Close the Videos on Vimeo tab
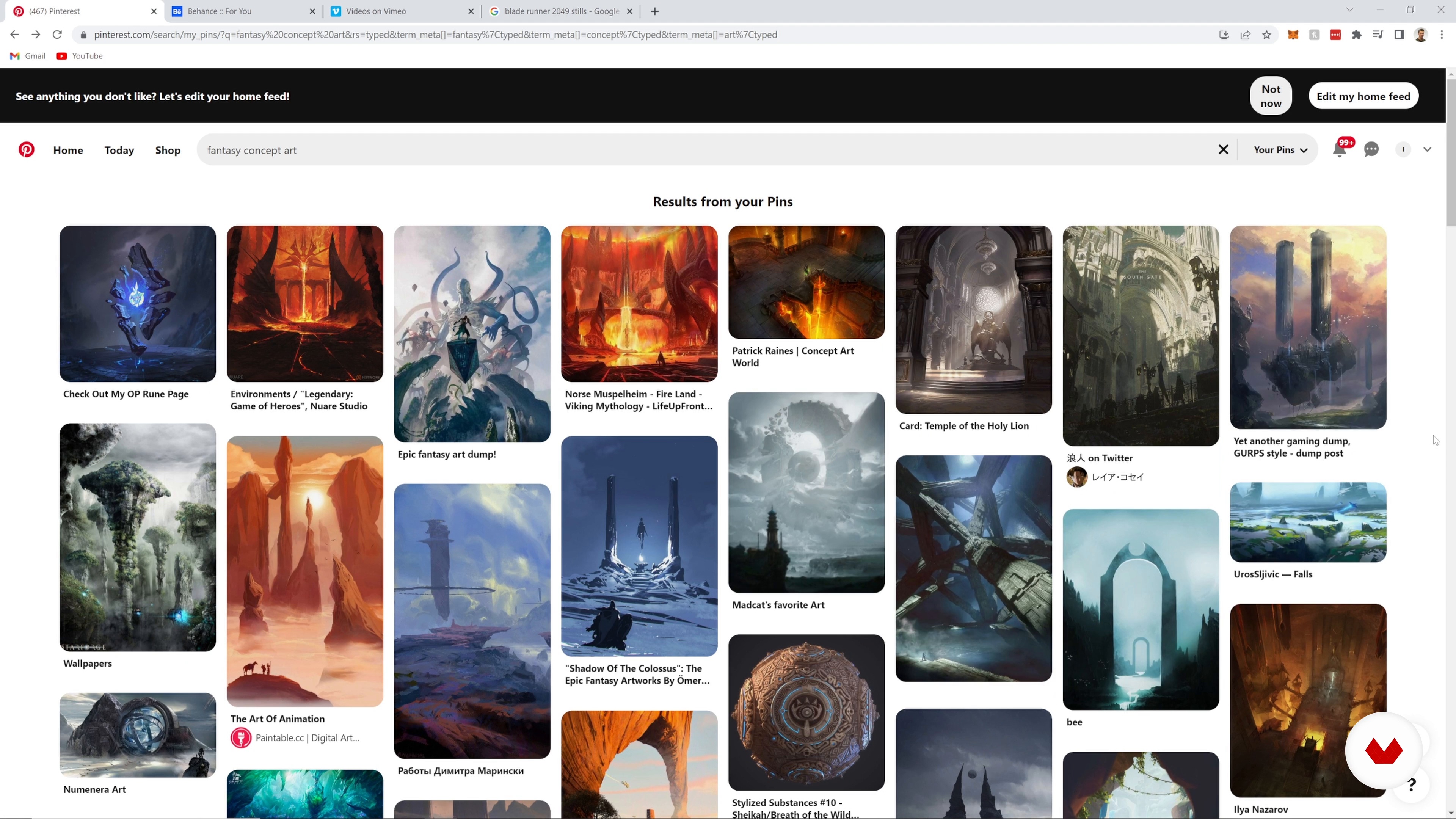 [471, 11]
